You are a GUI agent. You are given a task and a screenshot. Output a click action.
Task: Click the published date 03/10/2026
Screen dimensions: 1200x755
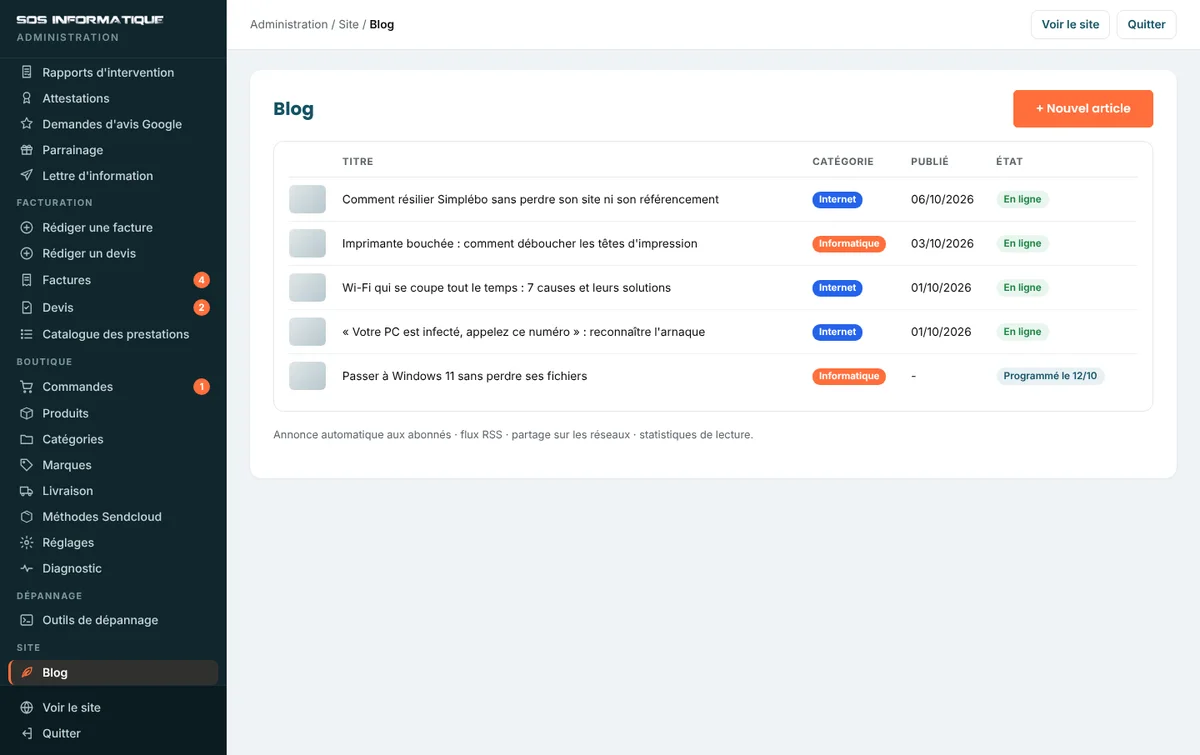click(x=942, y=243)
